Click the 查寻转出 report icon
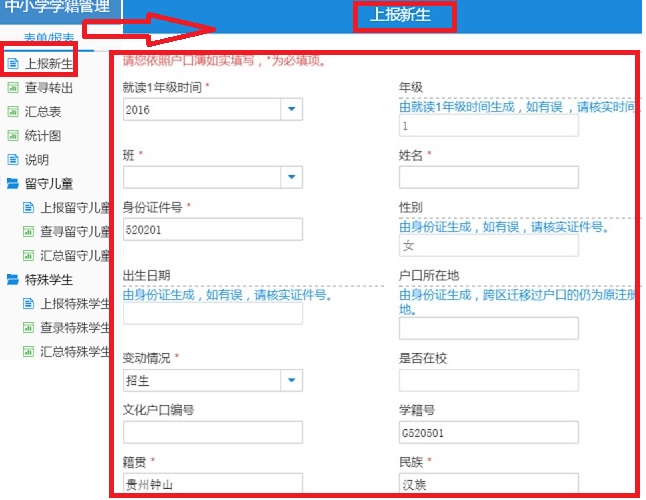 13,87
